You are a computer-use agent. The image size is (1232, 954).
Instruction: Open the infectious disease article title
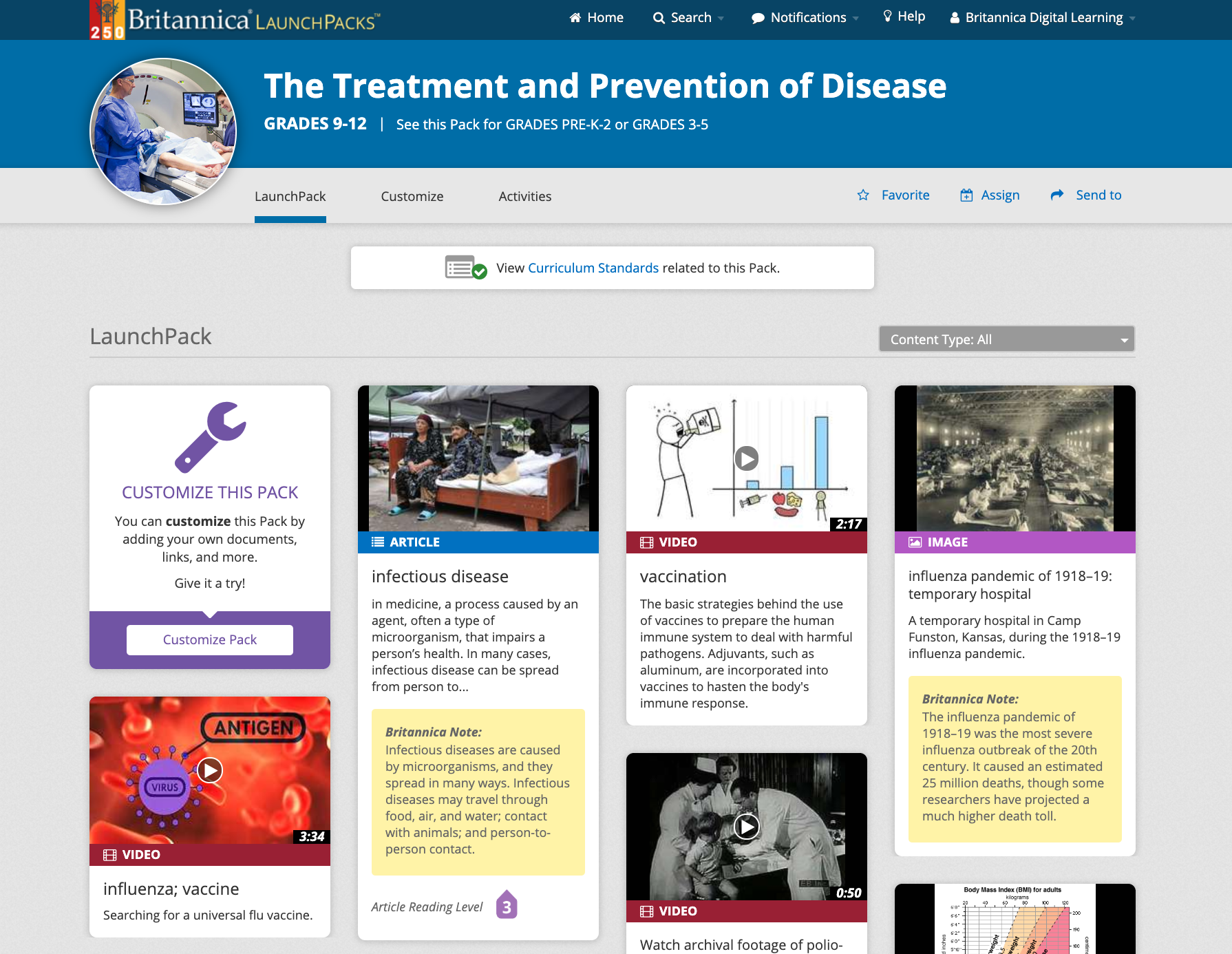pos(440,576)
